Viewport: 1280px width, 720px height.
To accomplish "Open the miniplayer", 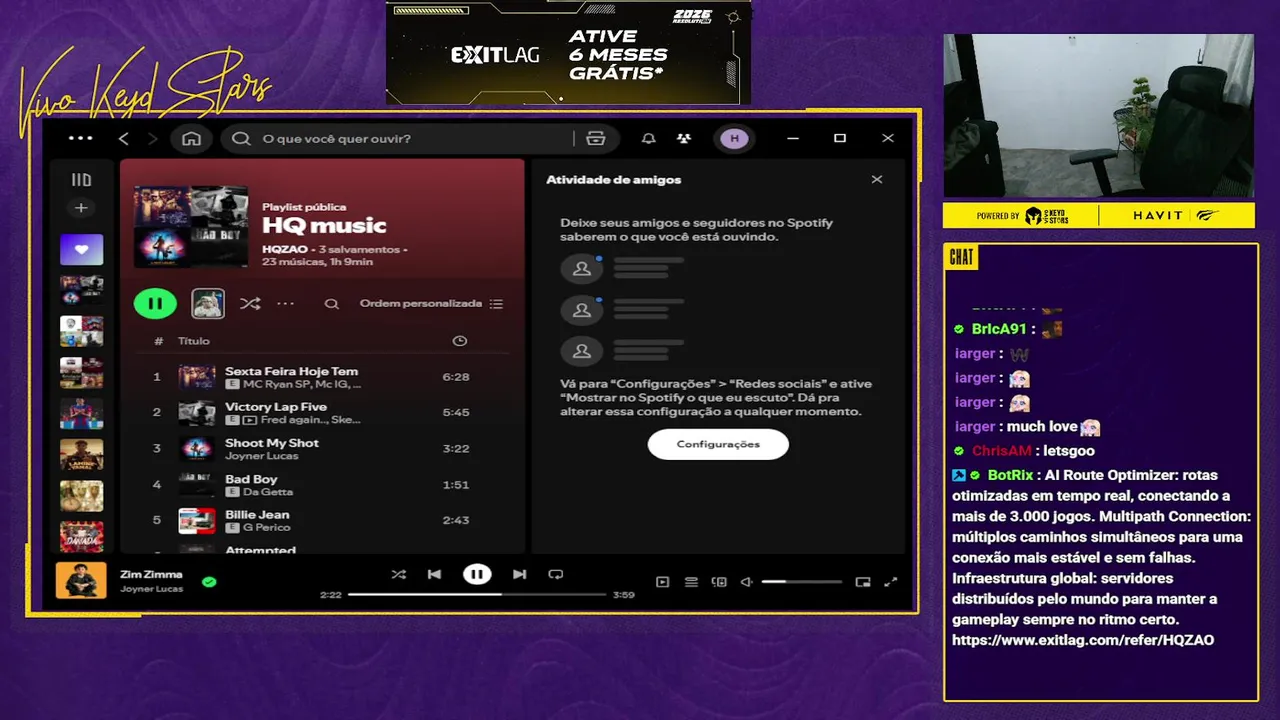I will click(863, 582).
